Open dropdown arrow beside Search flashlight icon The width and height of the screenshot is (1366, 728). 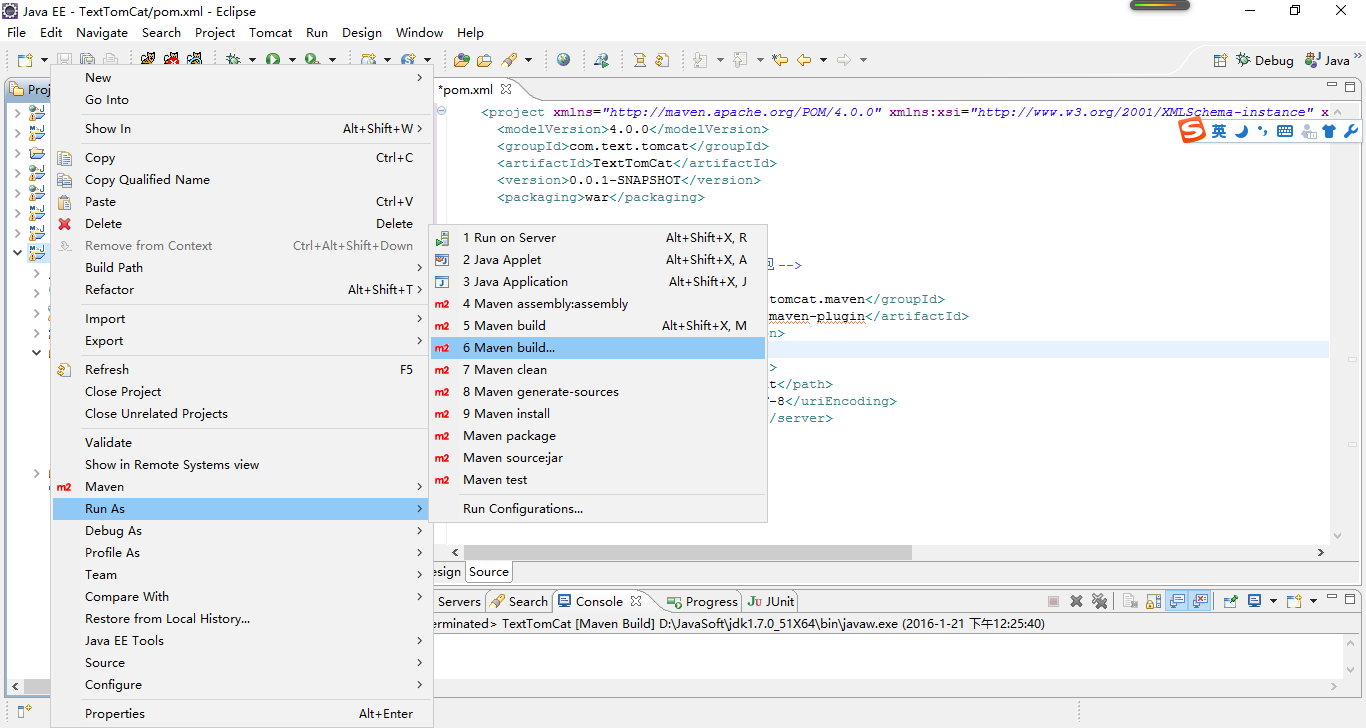click(528, 60)
